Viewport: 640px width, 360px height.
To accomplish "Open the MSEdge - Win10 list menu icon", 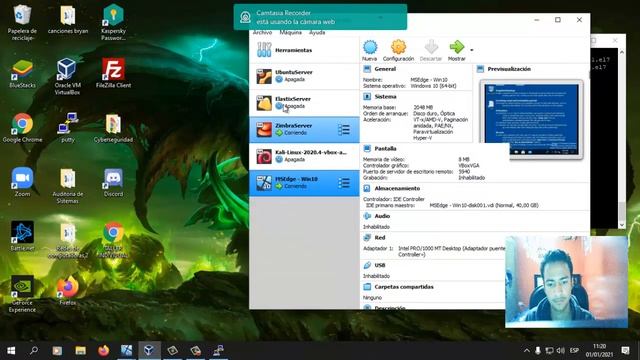I will click(x=344, y=183).
